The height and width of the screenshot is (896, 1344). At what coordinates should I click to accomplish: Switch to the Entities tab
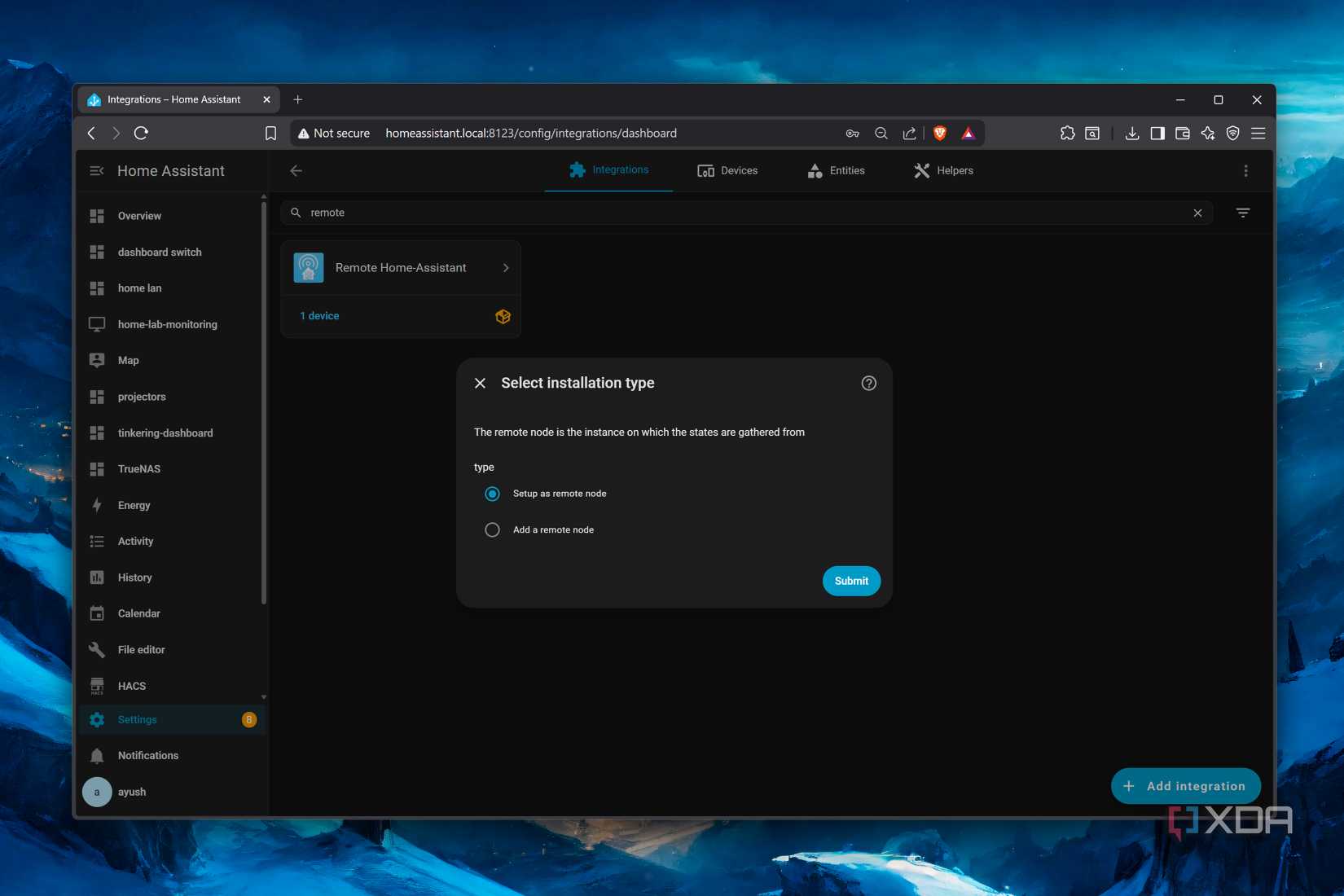tap(836, 170)
